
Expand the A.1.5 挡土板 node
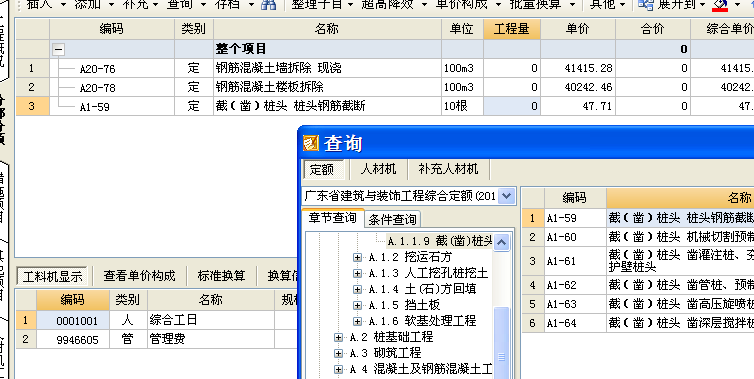[357, 305]
